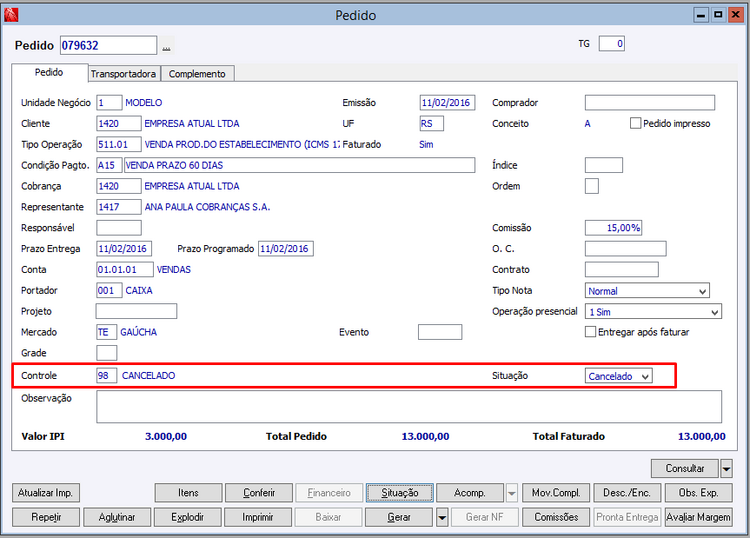Click the Conferir button
The image size is (750, 538).
point(259,493)
